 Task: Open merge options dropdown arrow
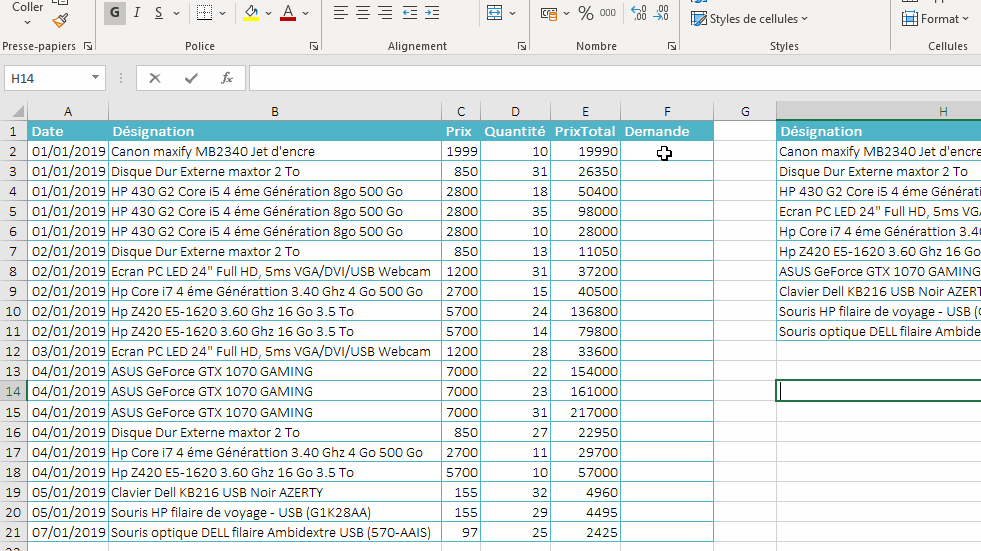pyautogui.click(x=512, y=13)
